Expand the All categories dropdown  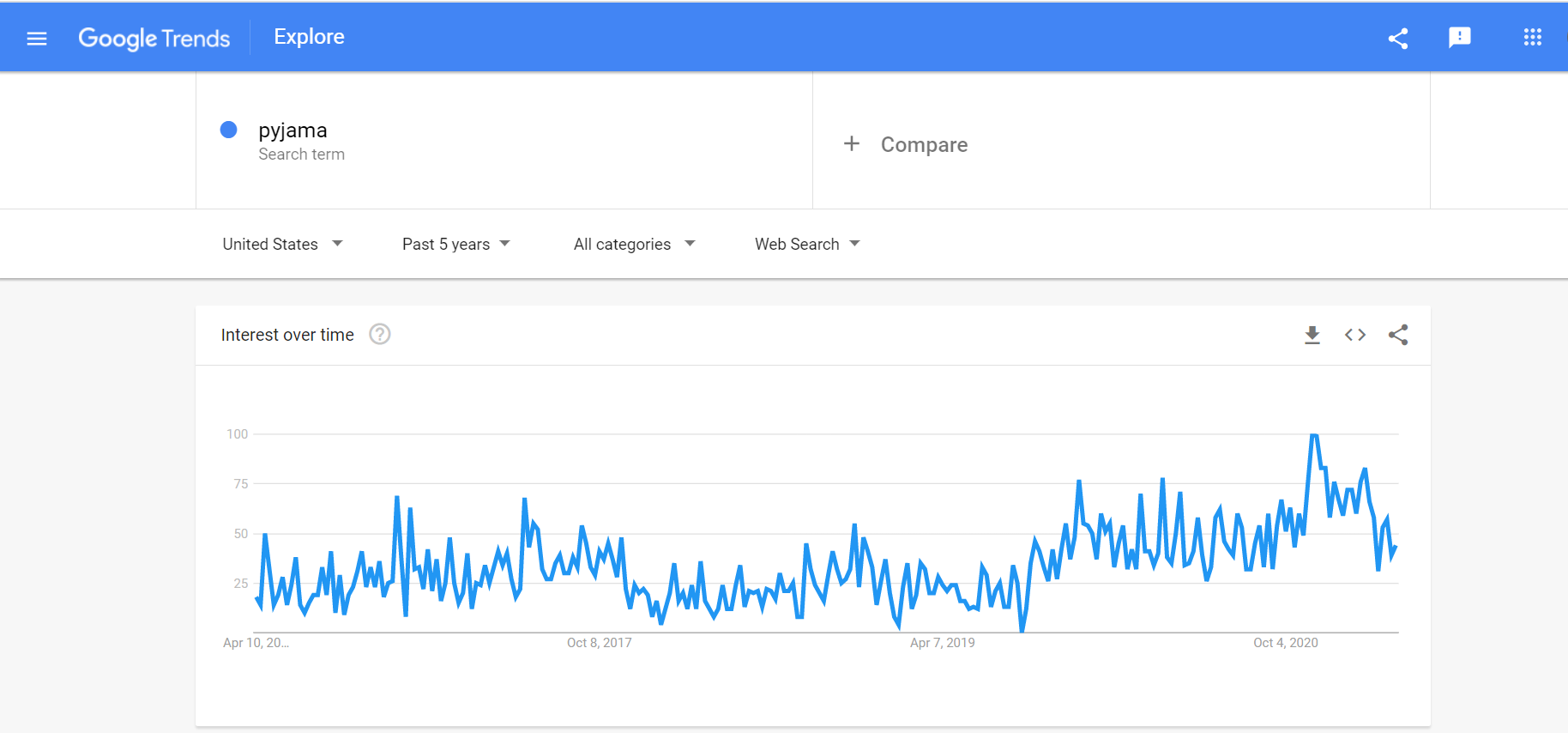(x=634, y=245)
